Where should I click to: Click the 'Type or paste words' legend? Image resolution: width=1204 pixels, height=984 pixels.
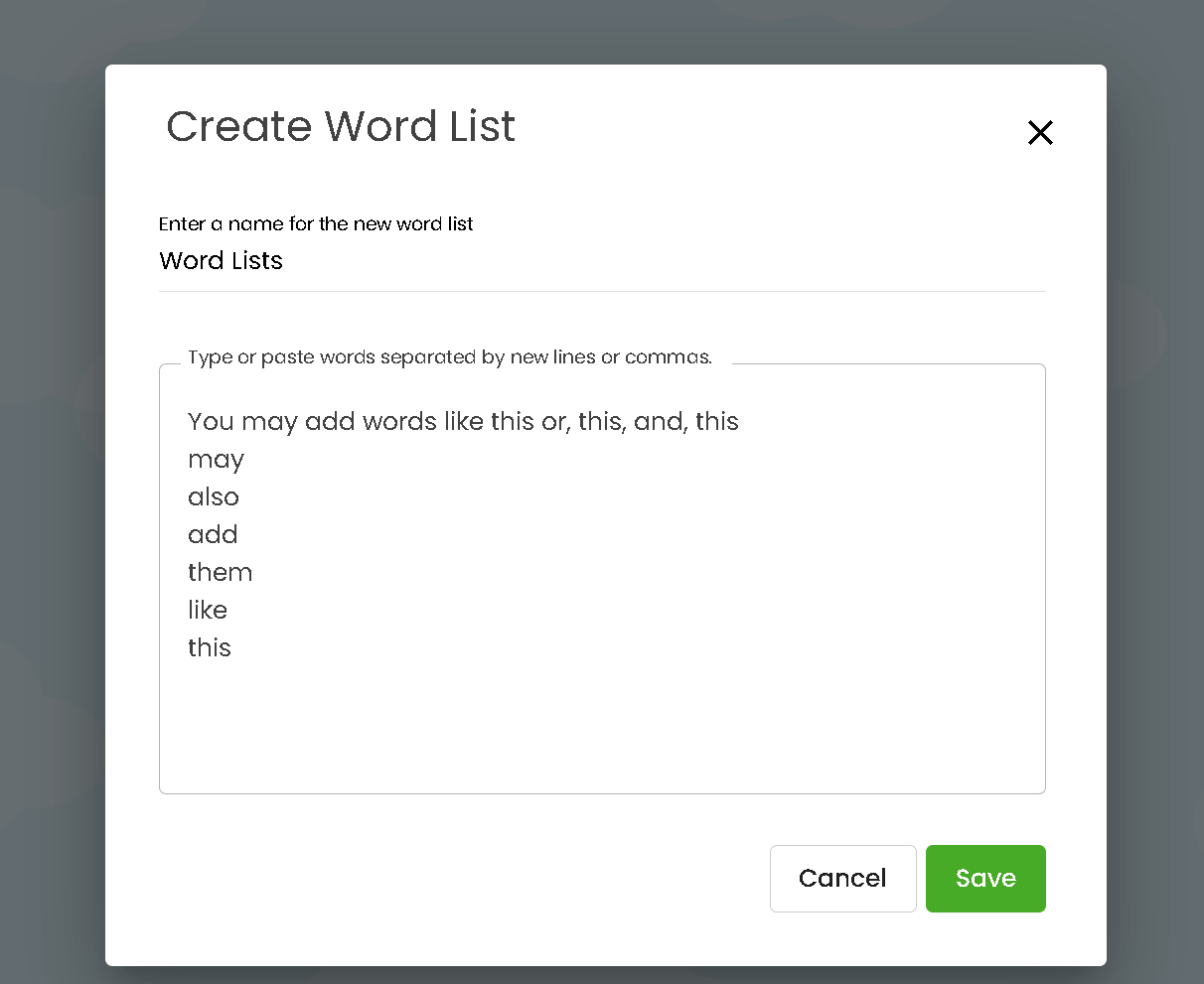450,357
